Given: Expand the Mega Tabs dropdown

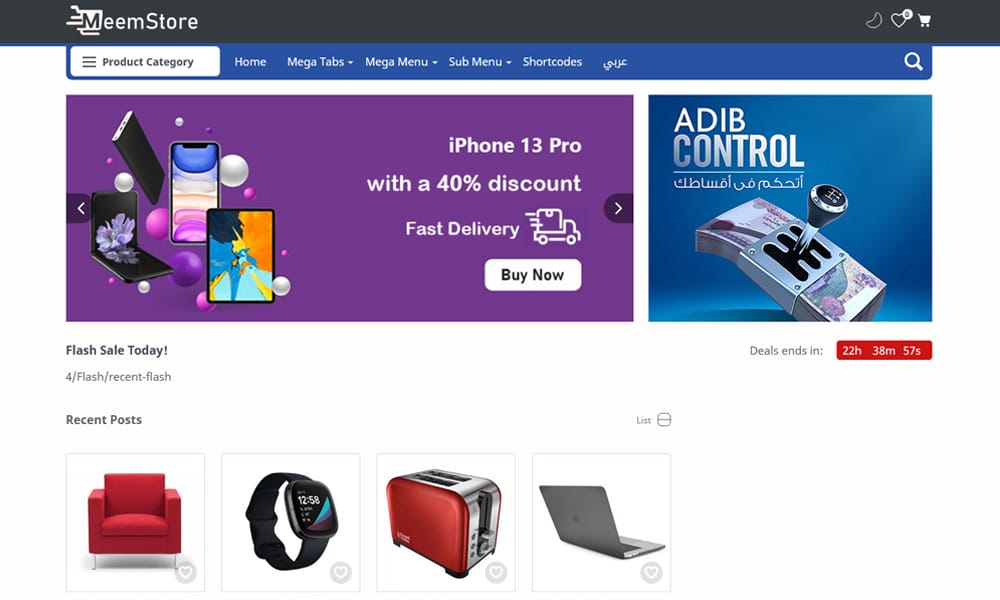Looking at the screenshot, I should 320,62.
